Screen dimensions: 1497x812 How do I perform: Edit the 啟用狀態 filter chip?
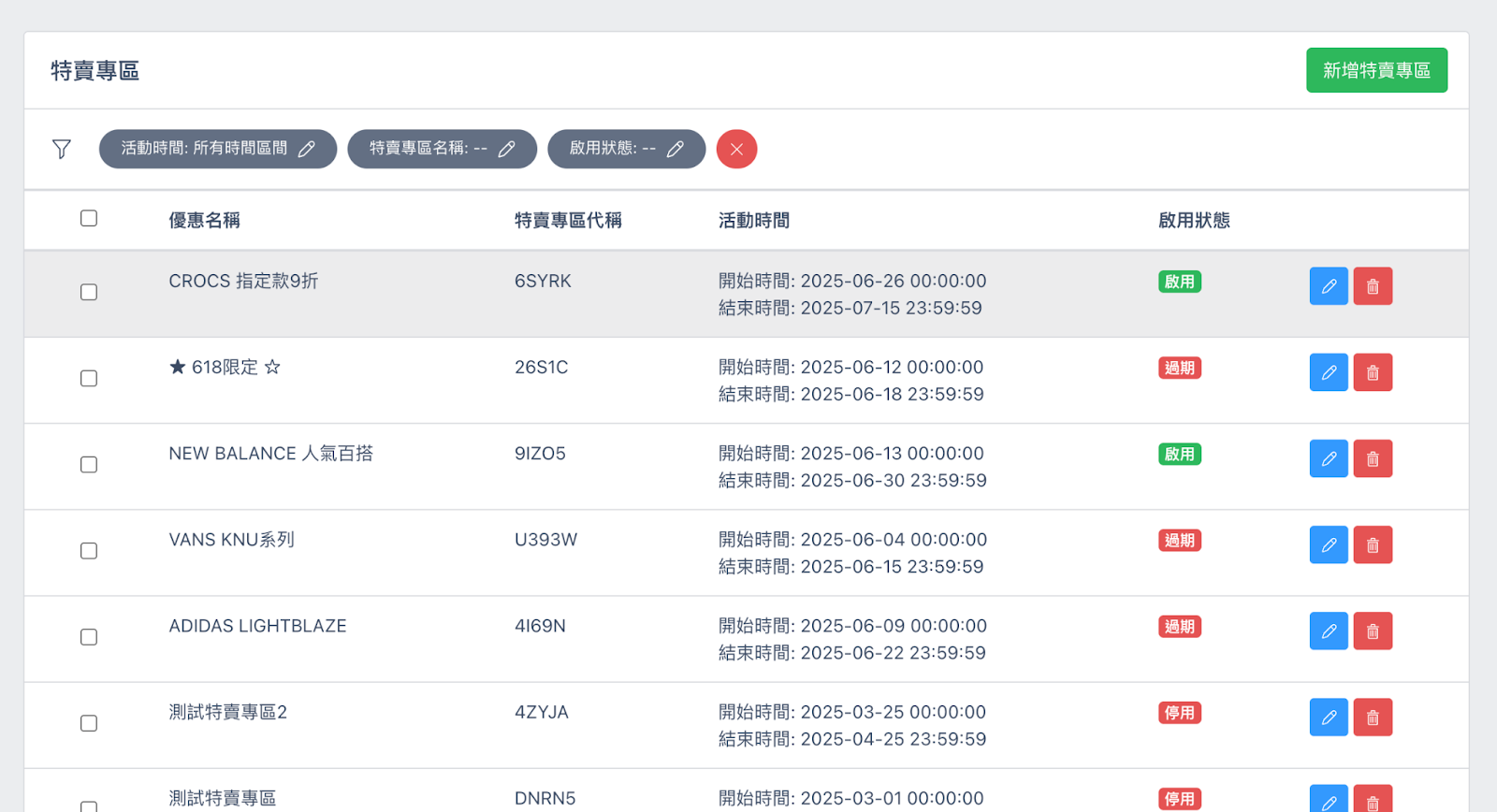[626, 149]
